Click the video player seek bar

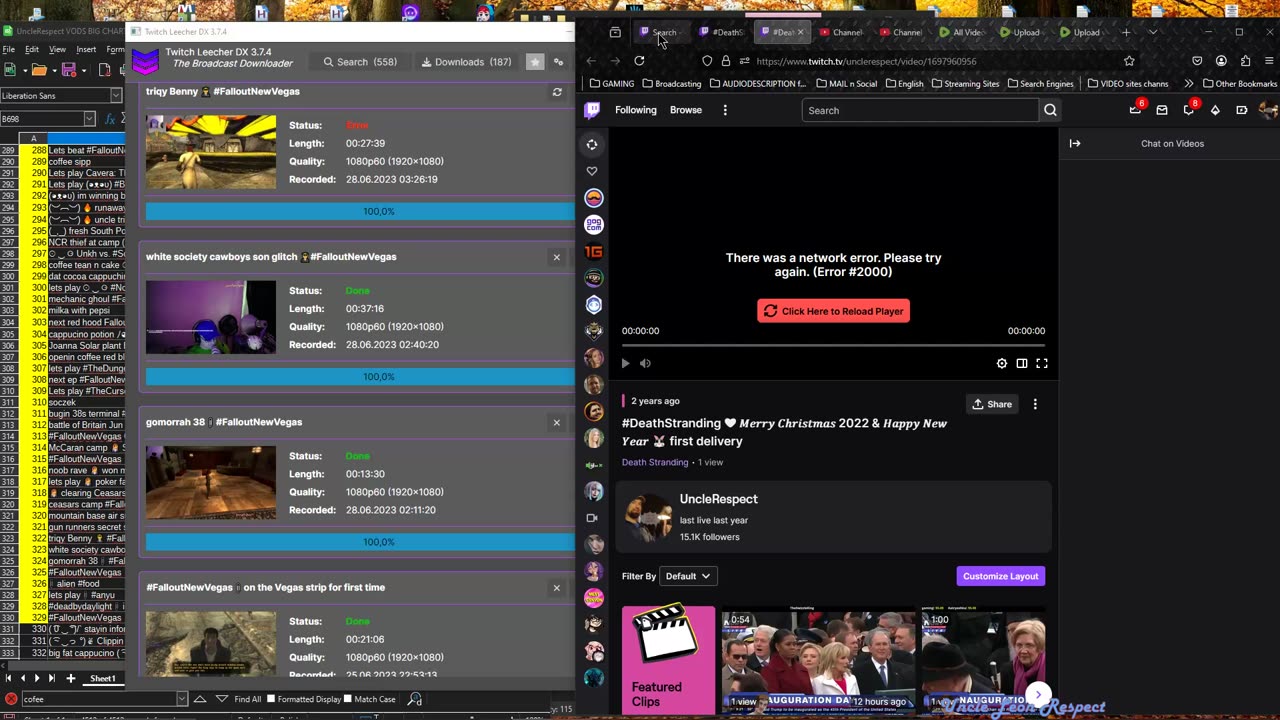833,345
